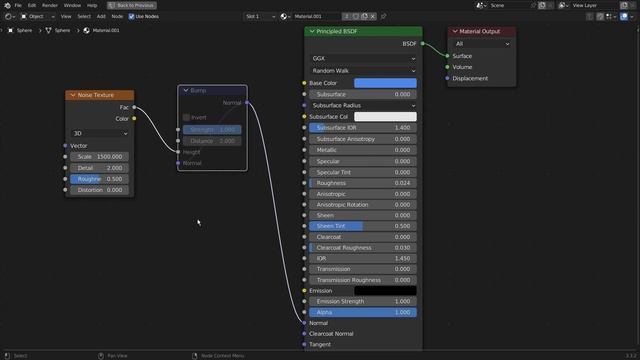640x360 pixels.
Task: Click the Bump Strength field
Action: tap(212, 130)
